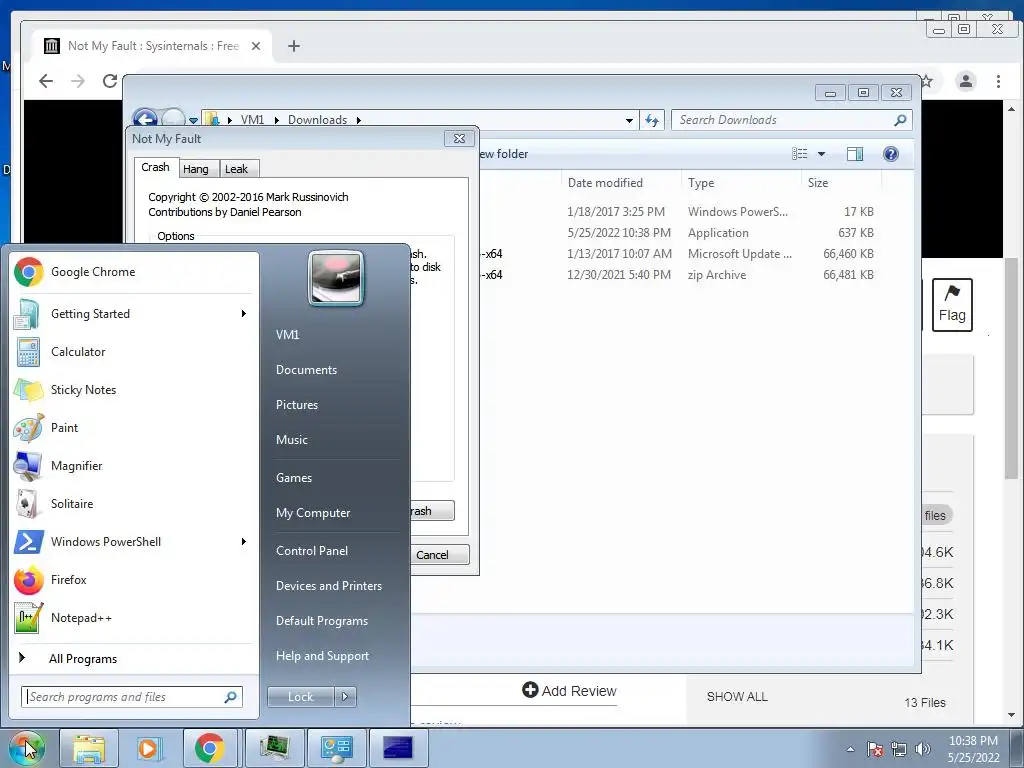The height and width of the screenshot is (768, 1024).
Task: Toggle the Explorer preview pane icon
Action: 855,154
